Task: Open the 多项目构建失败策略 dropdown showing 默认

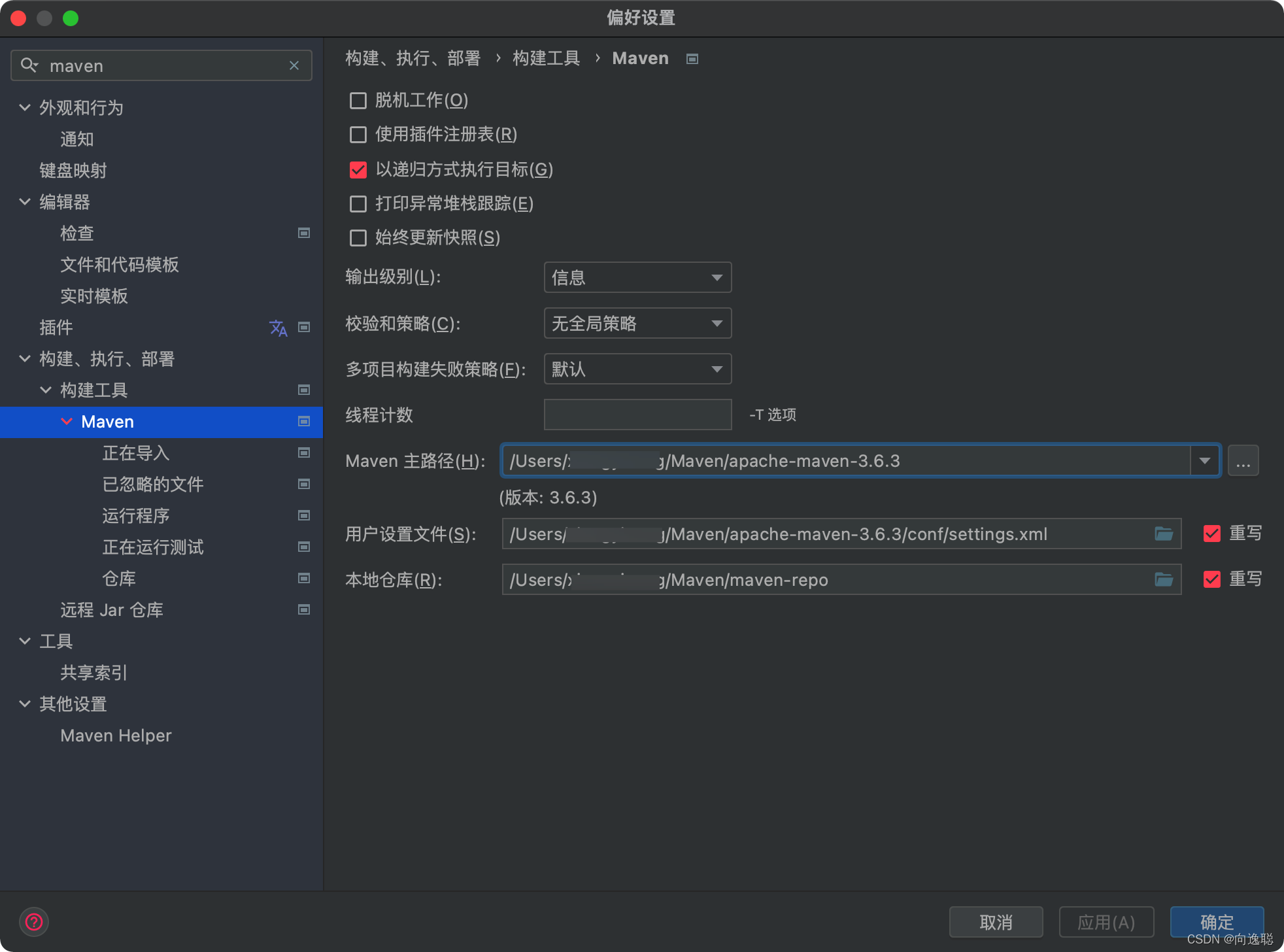Action: pos(637,369)
